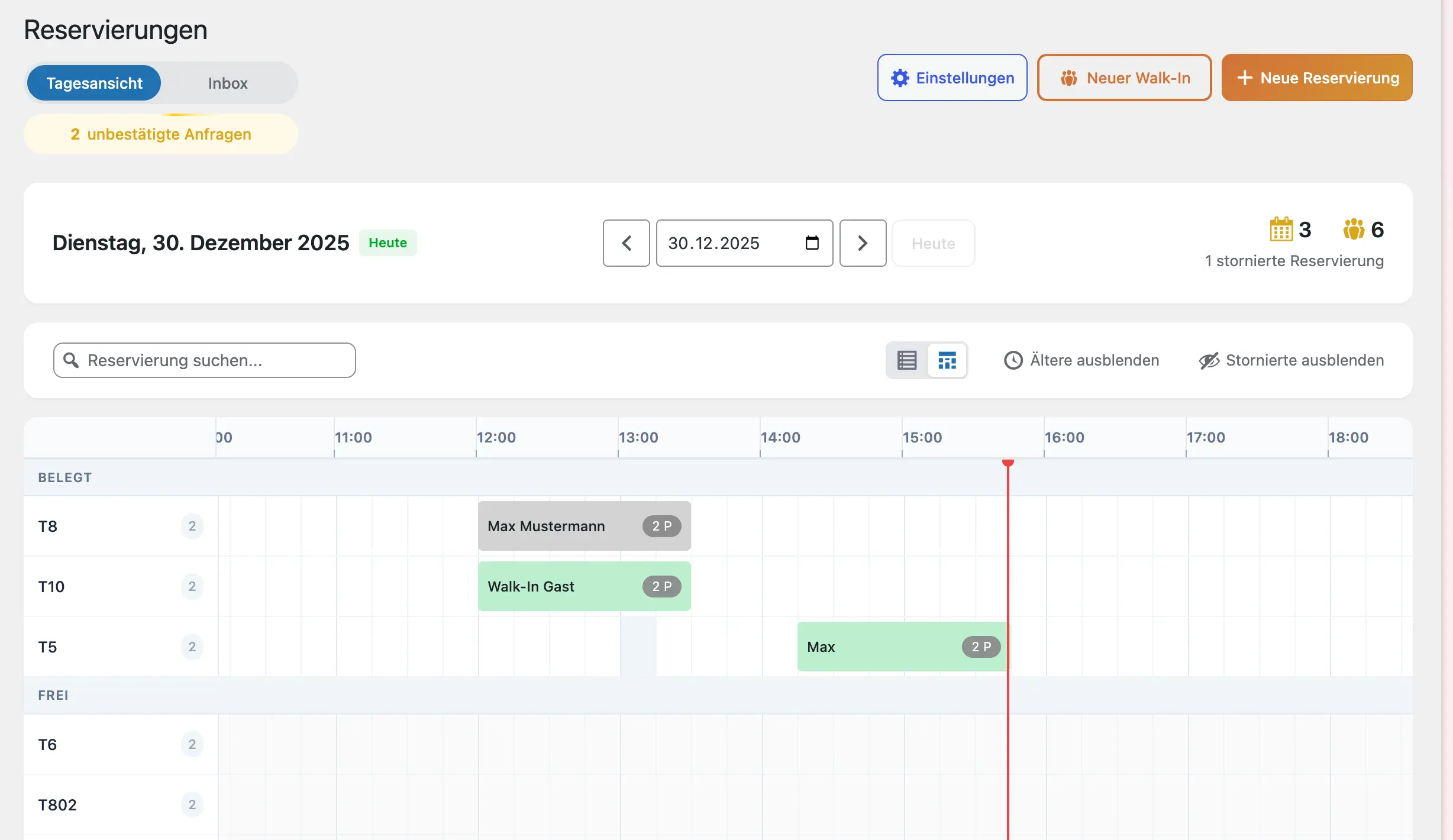The width and height of the screenshot is (1453, 840).
Task: Select the Tagesansicht tab
Action: [95, 83]
